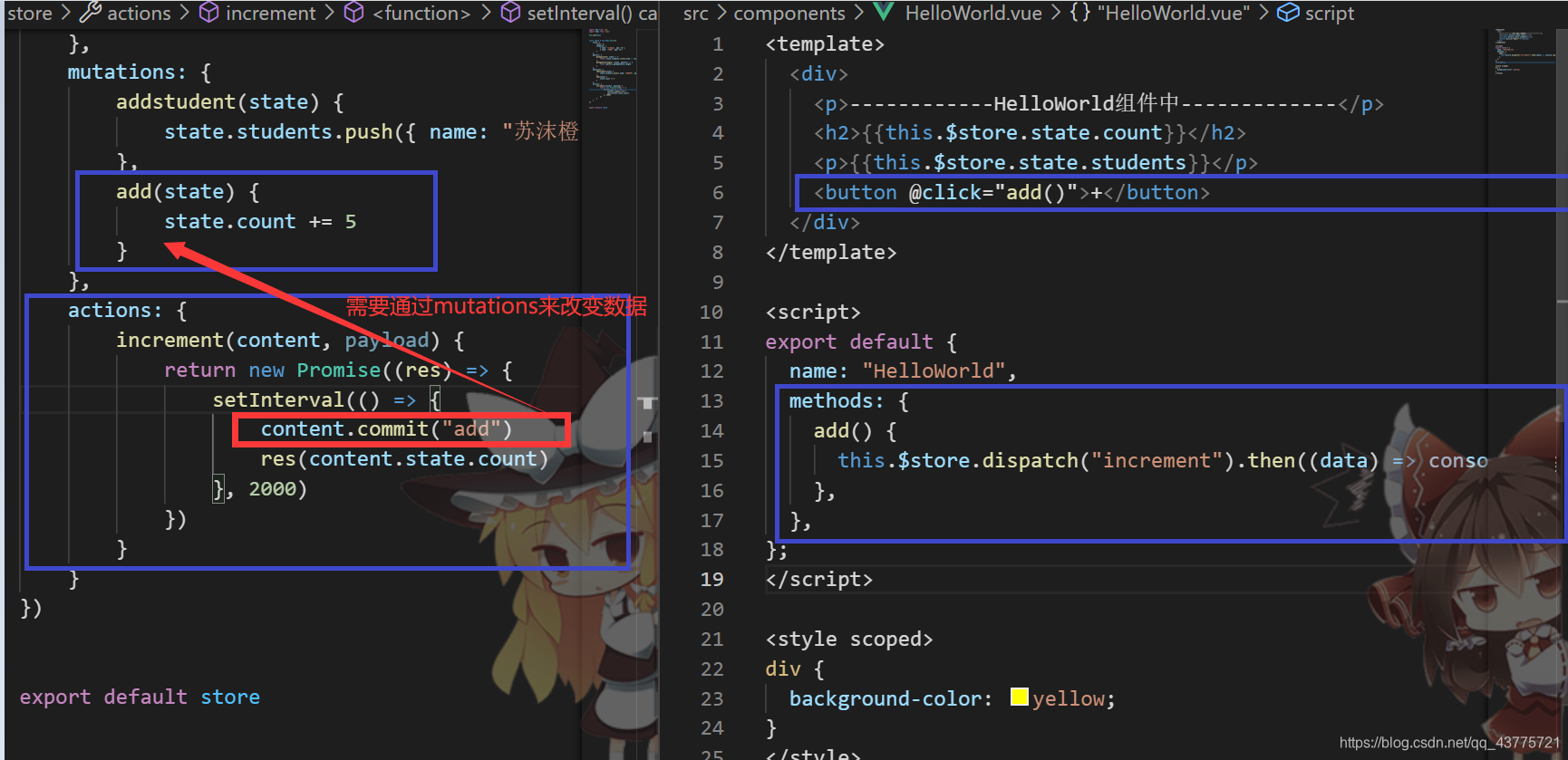
Task: Click 'state.count += 5' statement
Action: [260, 221]
